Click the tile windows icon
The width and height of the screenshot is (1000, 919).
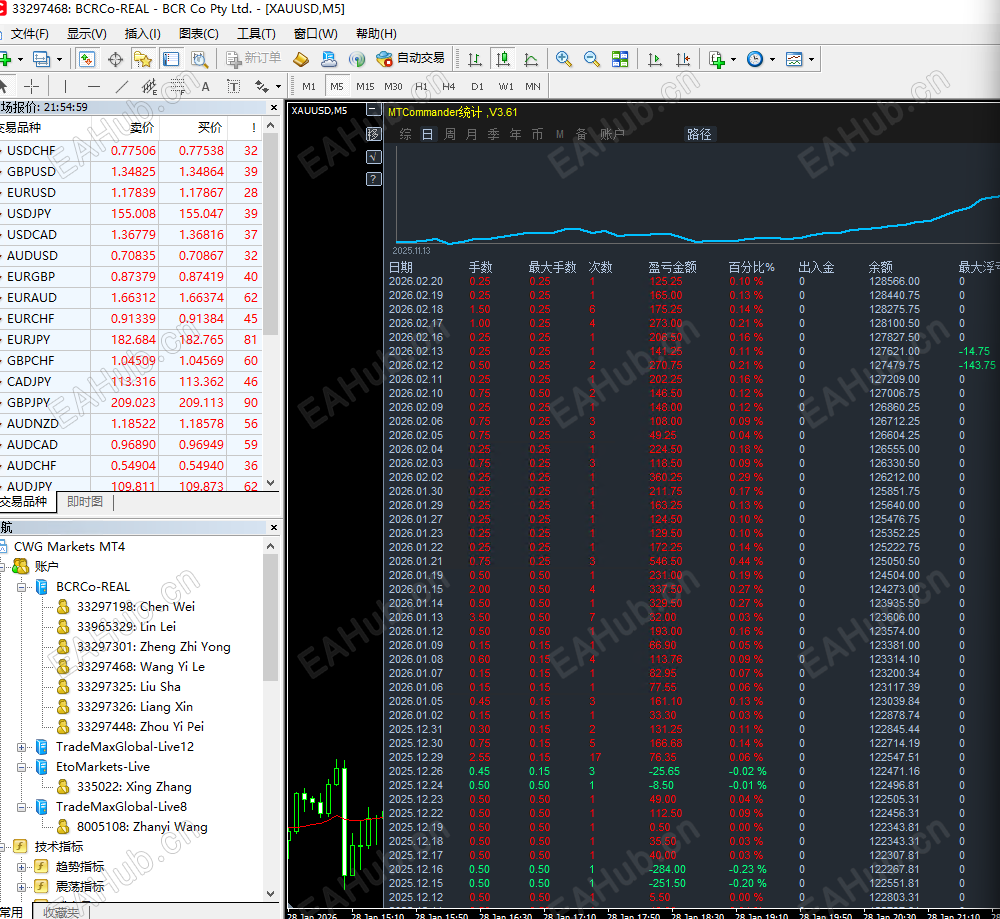620,59
